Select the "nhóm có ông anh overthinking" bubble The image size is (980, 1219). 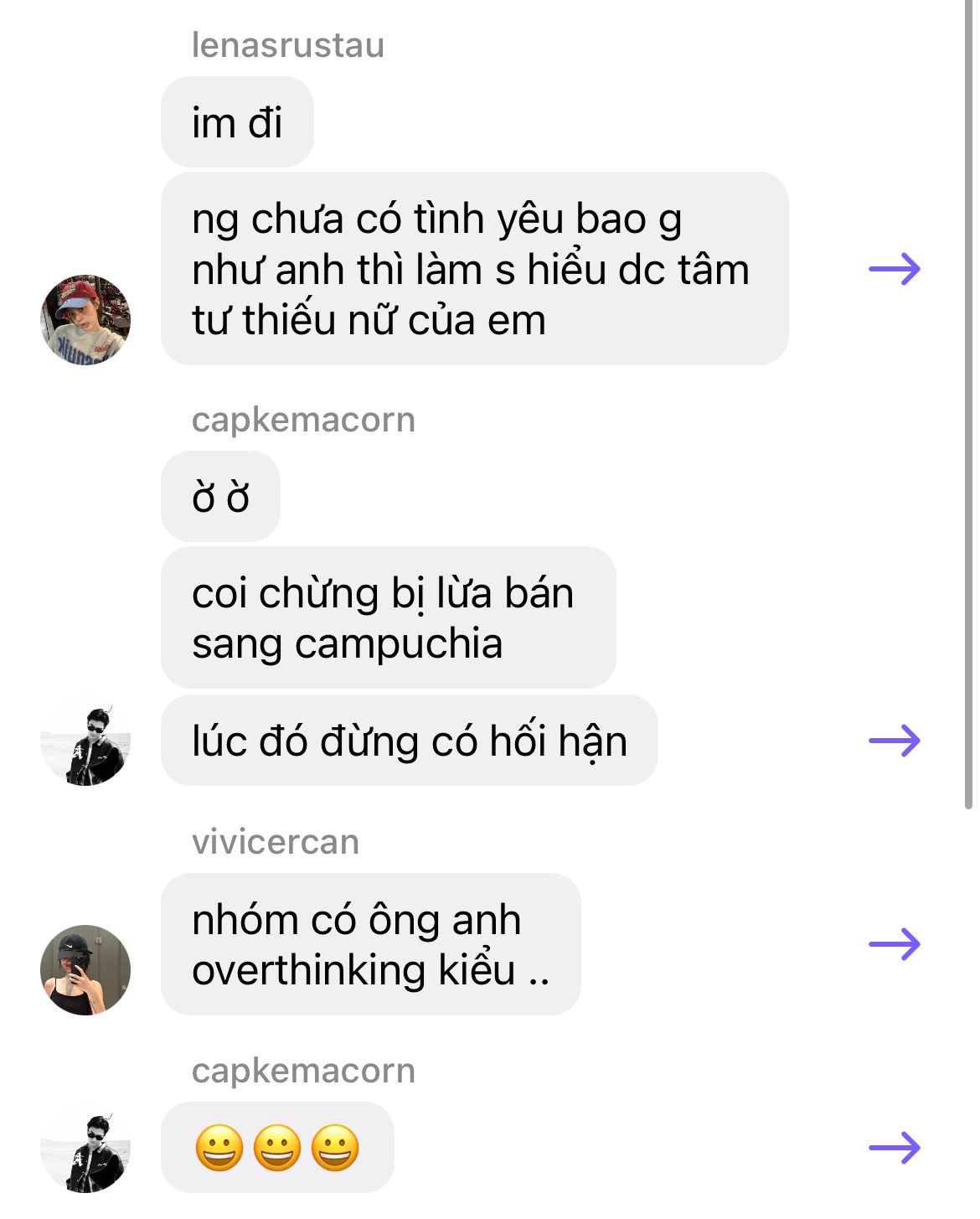(x=371, y=944)
